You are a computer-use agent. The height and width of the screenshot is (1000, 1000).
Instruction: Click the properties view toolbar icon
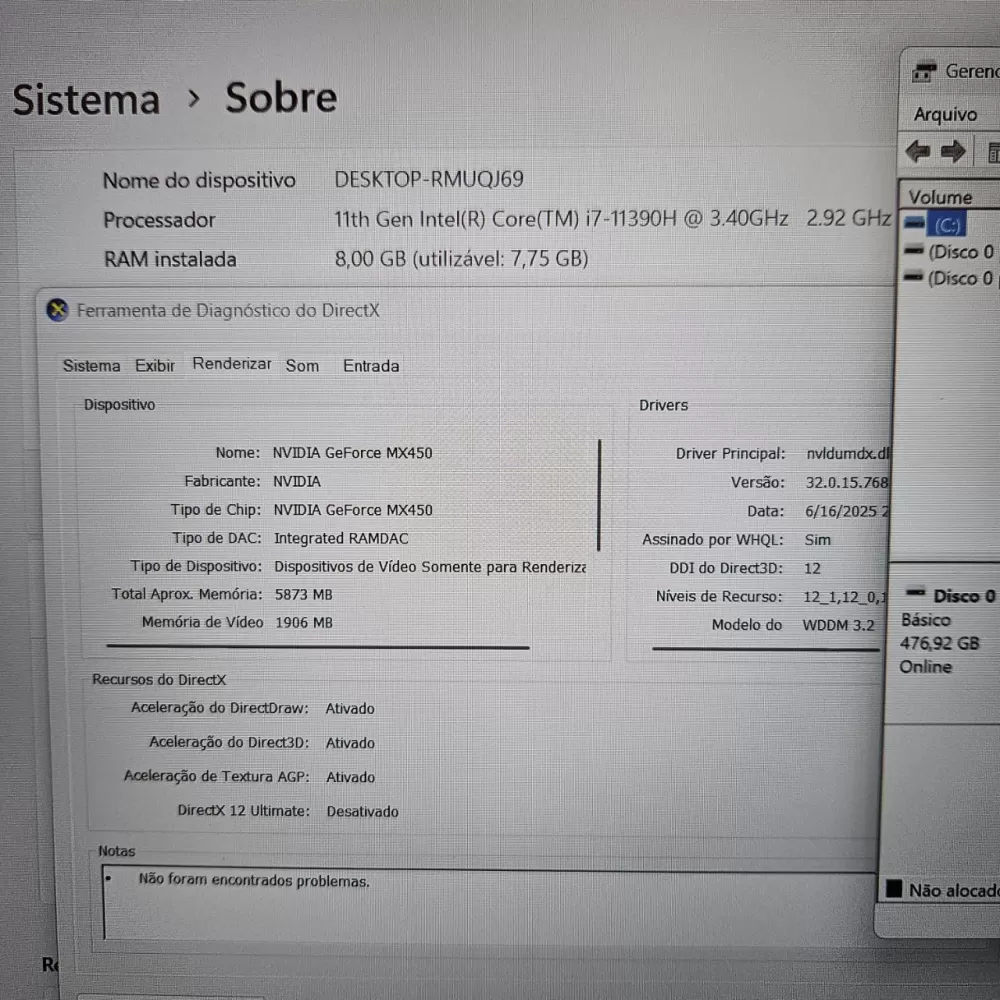[x=993, y=152]
